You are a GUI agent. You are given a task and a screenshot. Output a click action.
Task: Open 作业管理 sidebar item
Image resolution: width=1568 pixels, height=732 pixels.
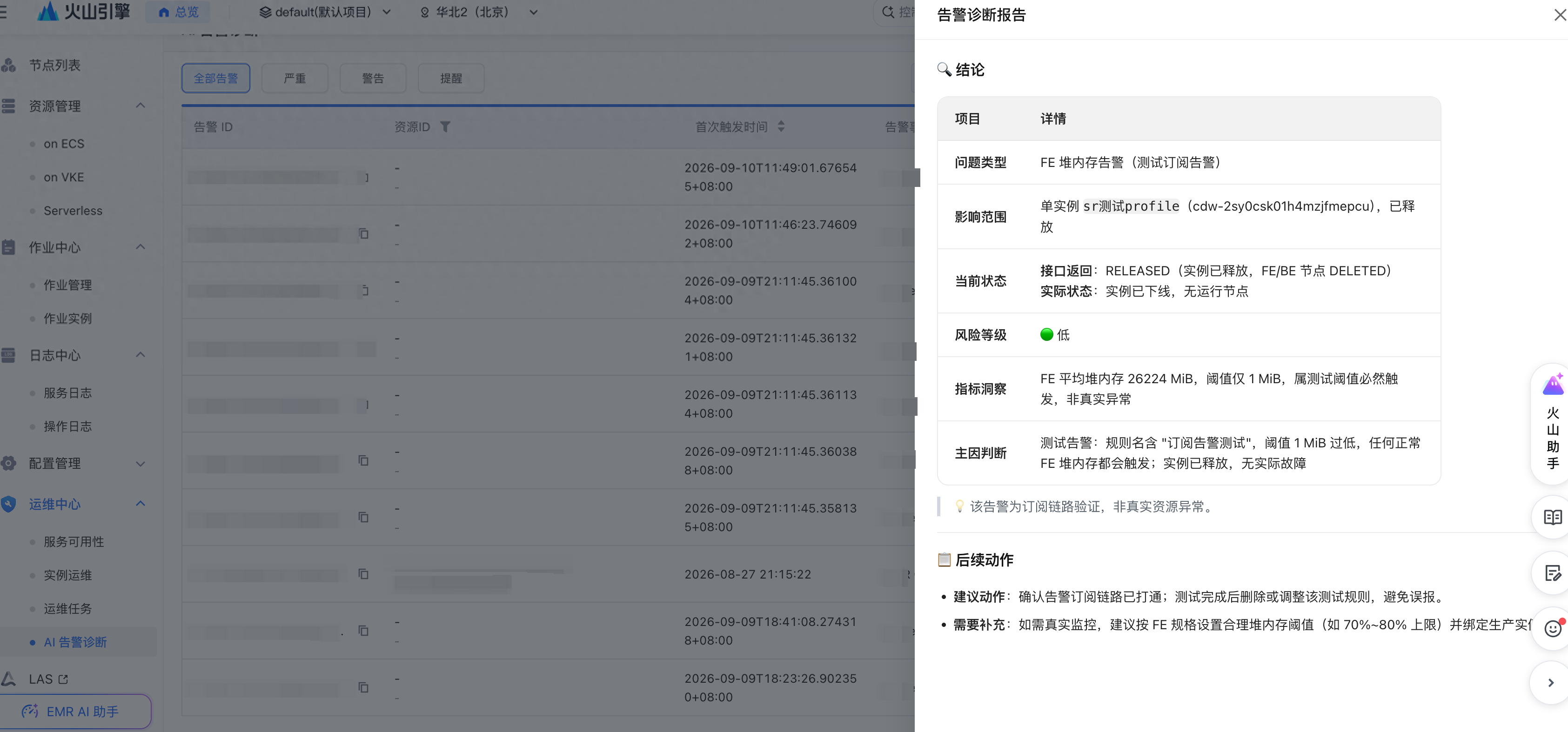point(67,285)
